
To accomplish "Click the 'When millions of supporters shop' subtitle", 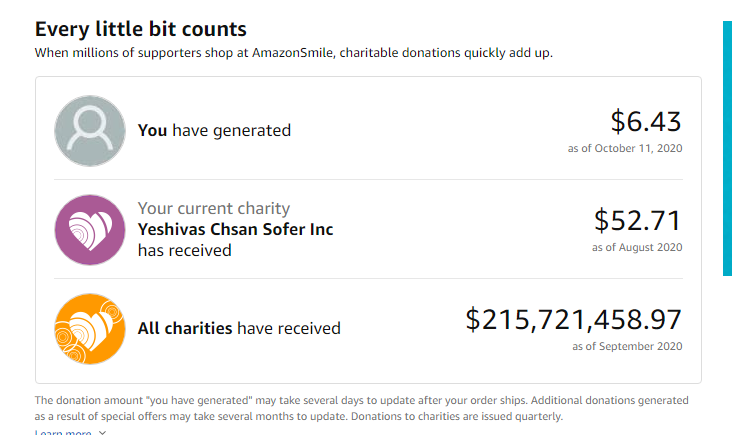I will tap(293, 52).
